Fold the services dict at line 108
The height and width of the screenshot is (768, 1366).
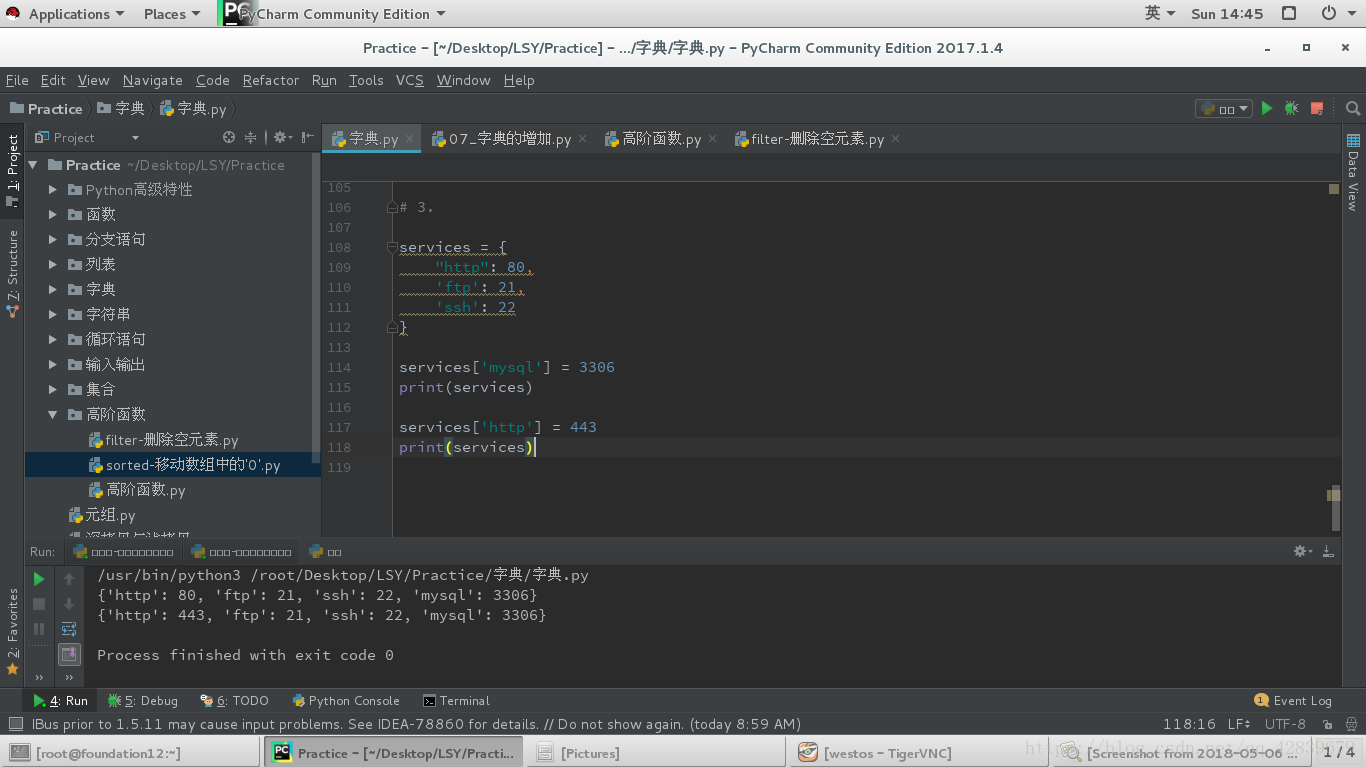pyautogui.click(x=392, y=247)
